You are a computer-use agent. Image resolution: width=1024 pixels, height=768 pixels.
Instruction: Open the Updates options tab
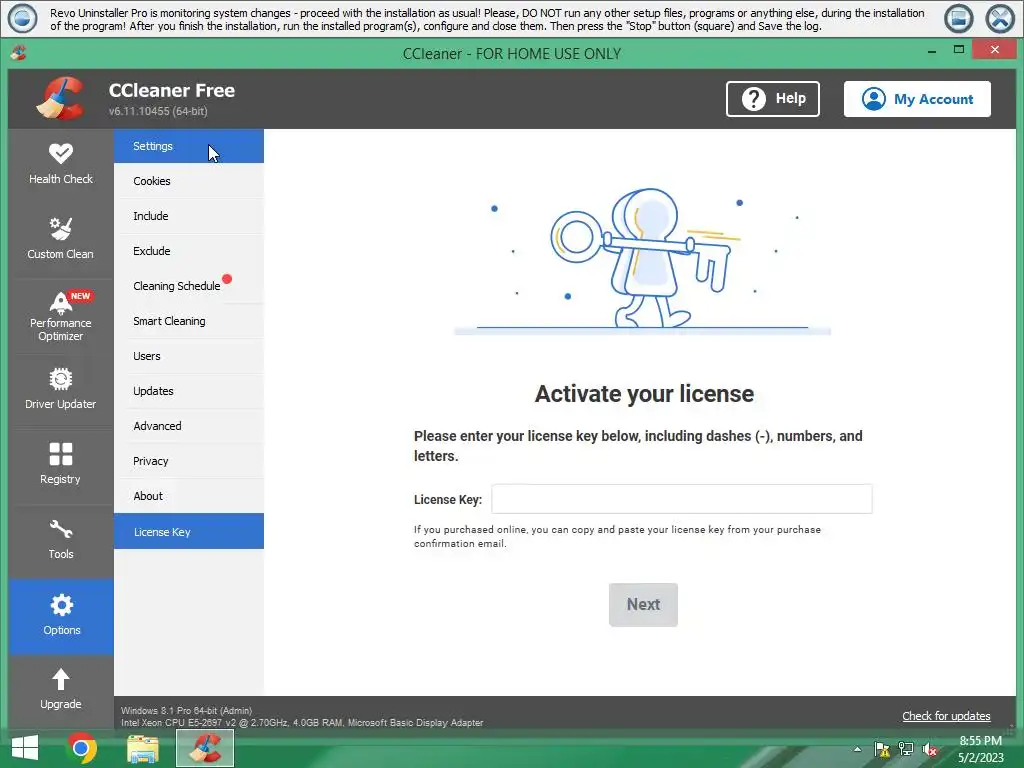pyautogui.click(x=189, y=391)
